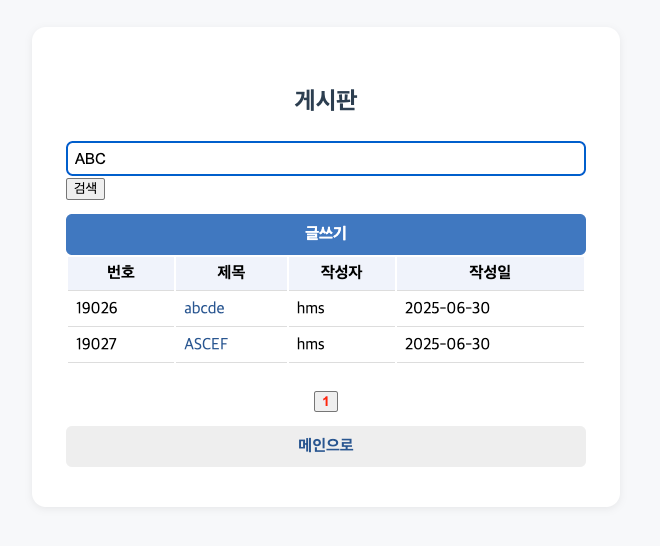
Task: Go back via 메인으로 button
Action: pyautogui.click(x=326, y=446)
